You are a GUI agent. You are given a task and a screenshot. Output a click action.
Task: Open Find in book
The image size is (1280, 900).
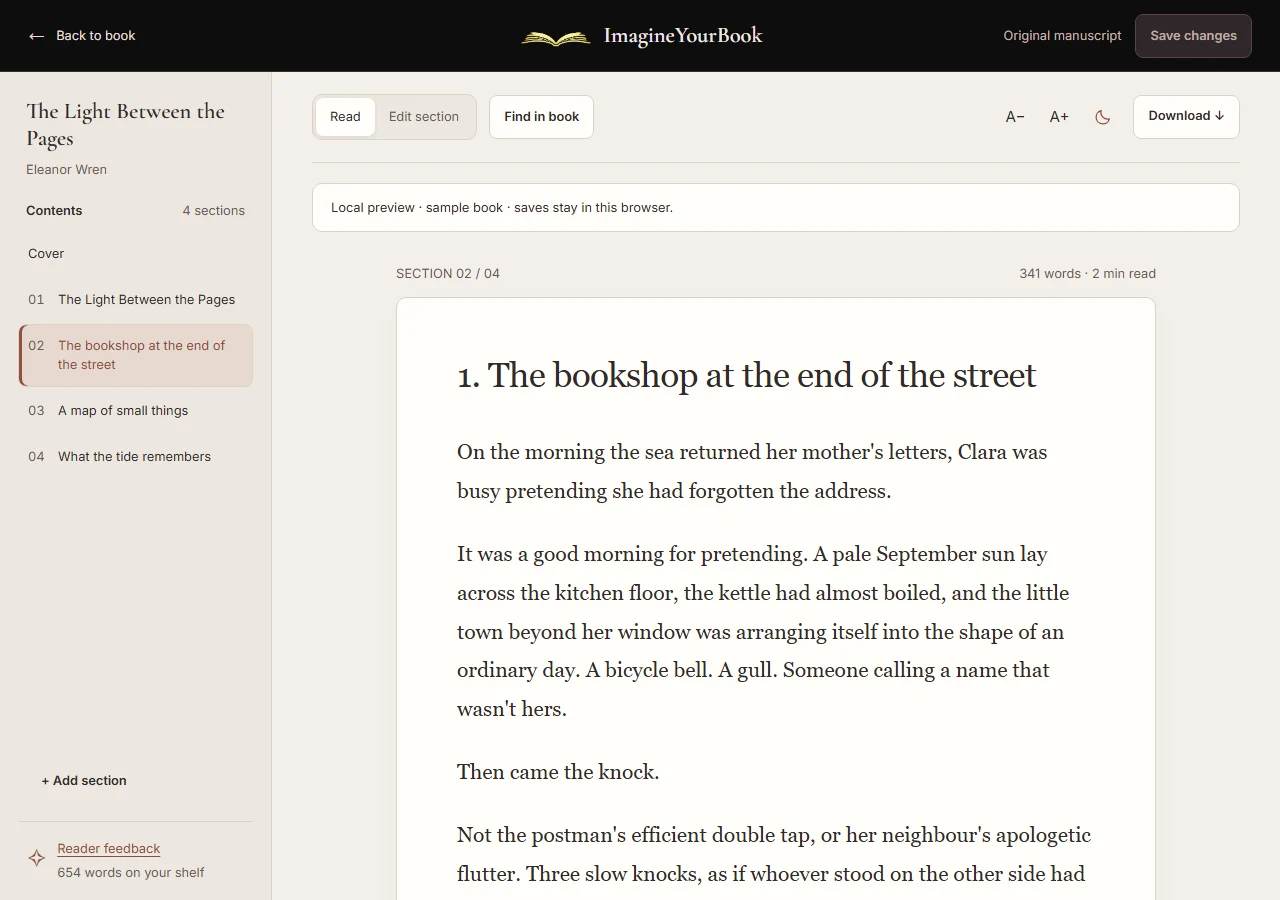(x=541, y=117)
